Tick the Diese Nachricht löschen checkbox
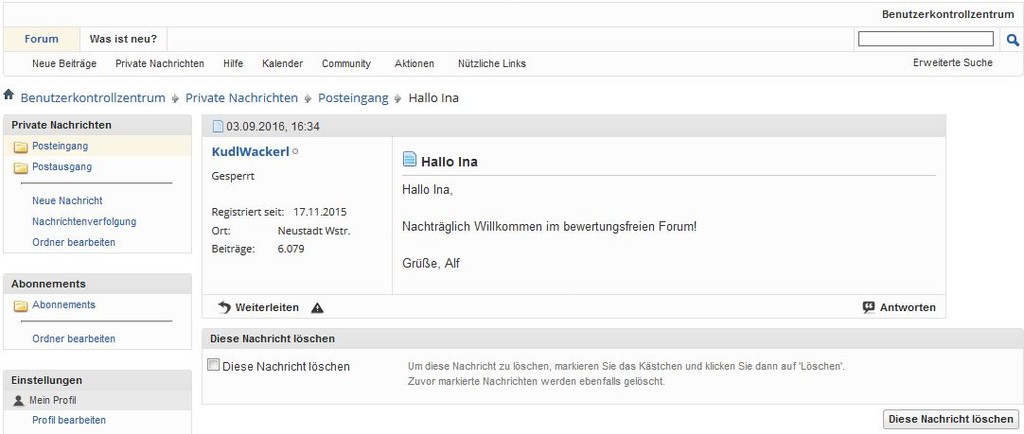Viewport: 1024px width, 434px height. (x=213, y=365)
